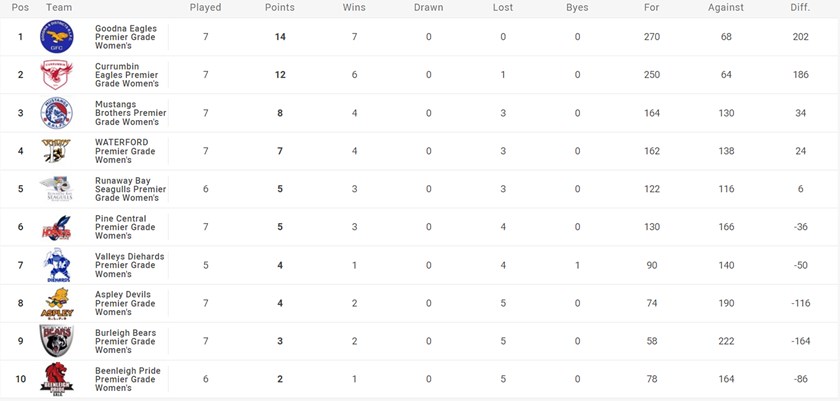Click the Valleys Diehards team logo
This screenshot has height=401, width=840.
click(56, 265)
